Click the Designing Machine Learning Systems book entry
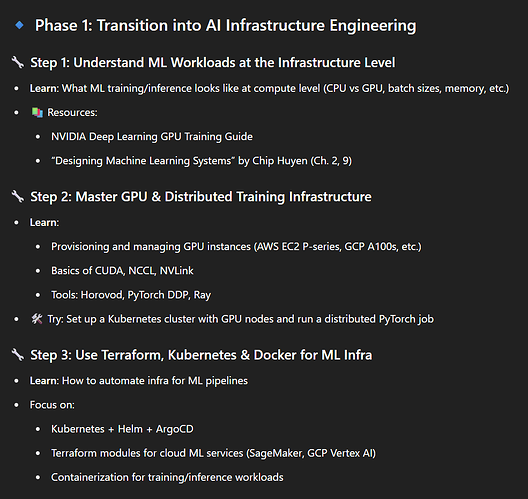 (201, 161)
